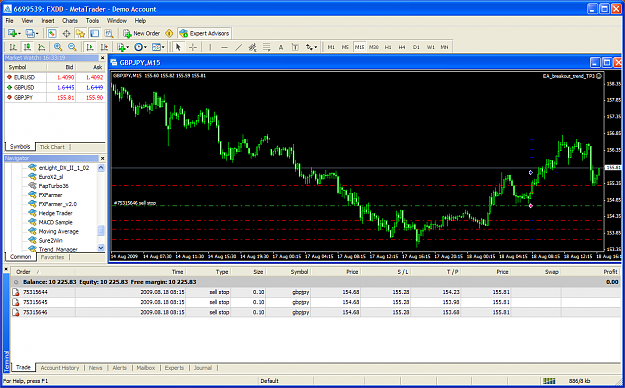Image resolution: width=625 pixels, height=388 pixels.
Task: Toggle chart auto scroll
Action: (x=90, y=47)
